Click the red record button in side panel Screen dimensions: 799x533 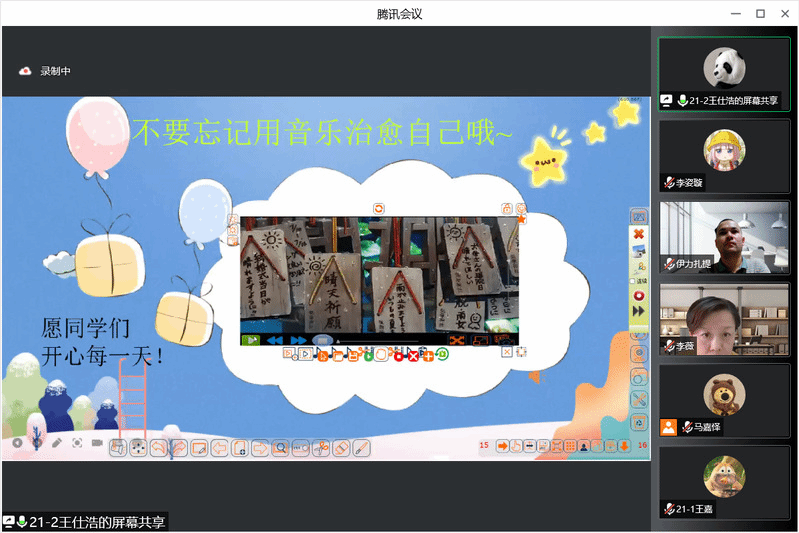pos(639,297)
